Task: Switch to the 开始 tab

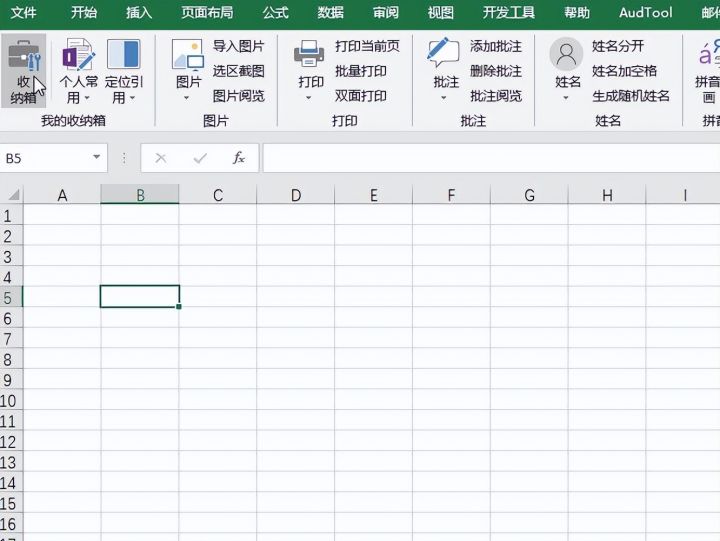Action: pyautogui.click(x=84, y=12)
